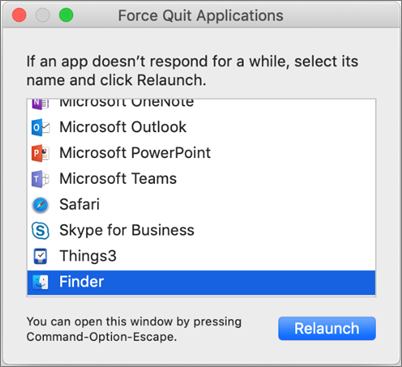Select the Safari list entry
The width and height of the screenshot is (402, 367).
point(201,204)
